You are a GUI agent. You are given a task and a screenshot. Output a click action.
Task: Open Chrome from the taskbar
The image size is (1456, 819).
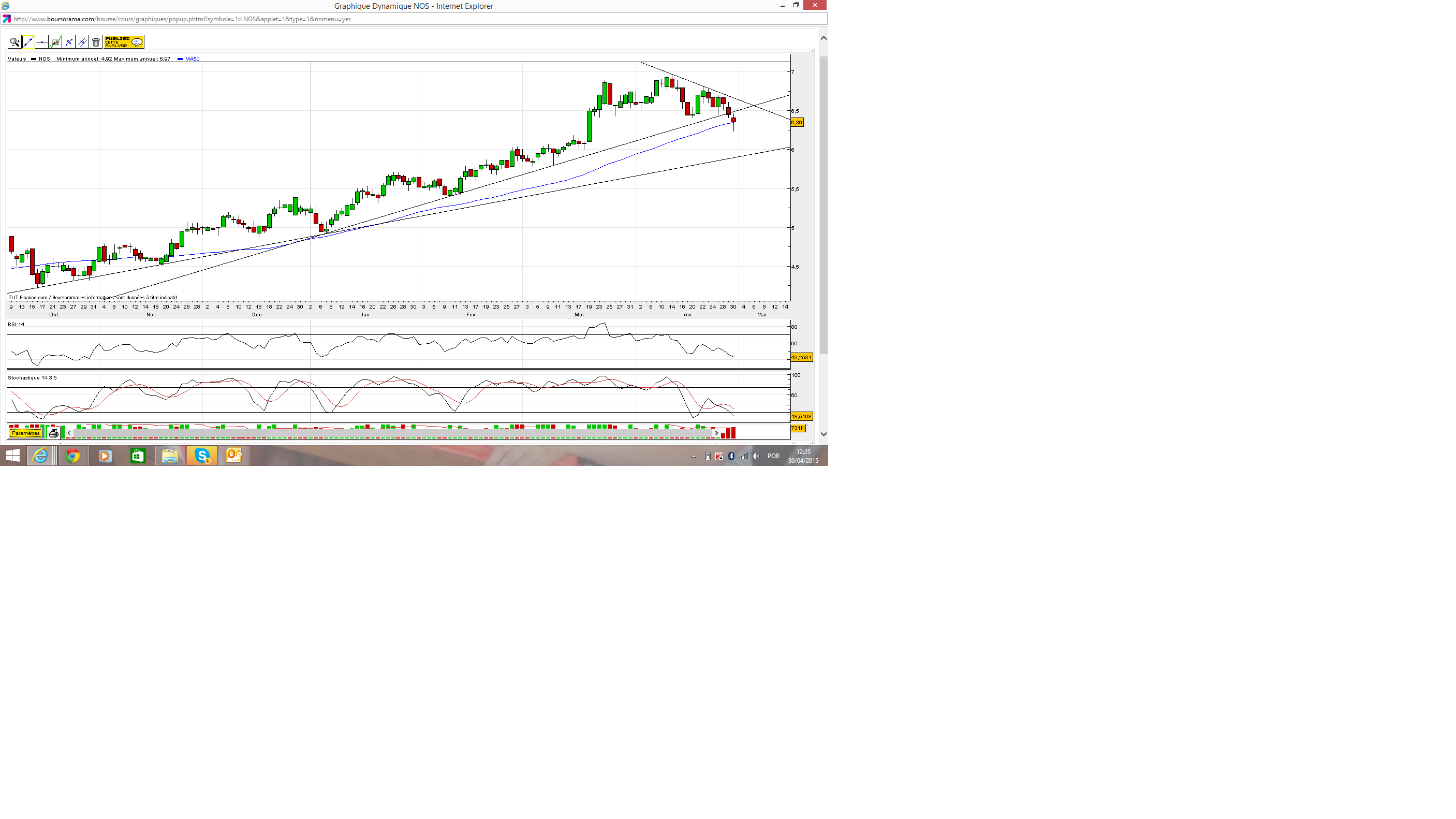point(72,456)
